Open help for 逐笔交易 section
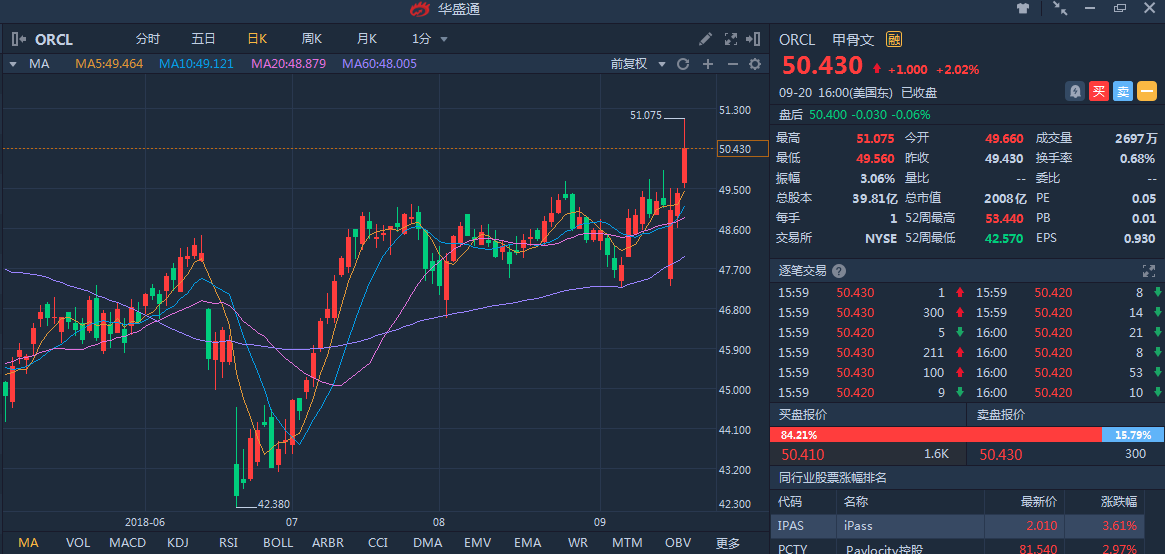This screenshot has width=1165, height=554. [x=839, y=271]
